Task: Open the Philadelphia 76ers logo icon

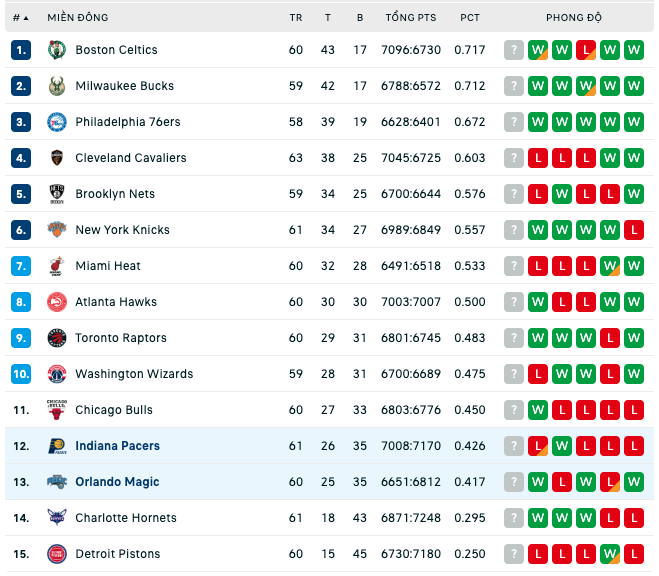Action: click(57, 122)
